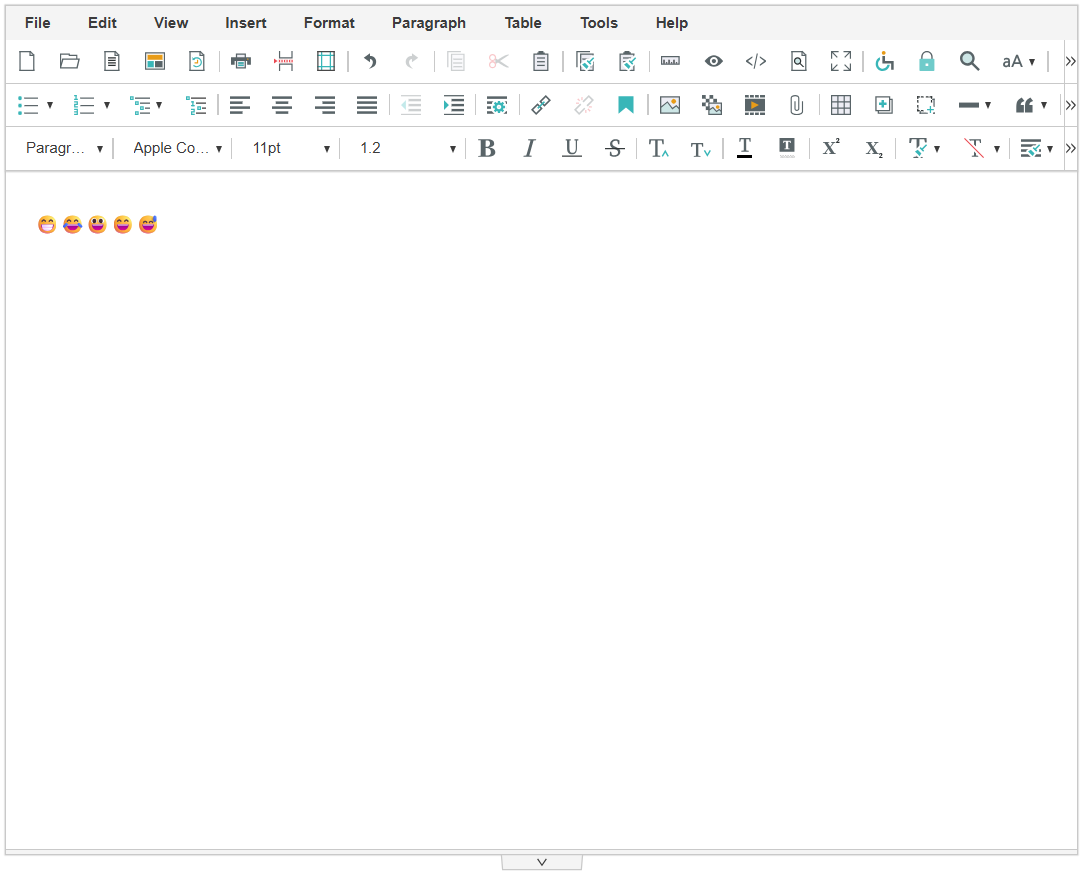Switch to fullscreen mode
This screenshot has width=1084, height=873.
[x=841, y=62]
